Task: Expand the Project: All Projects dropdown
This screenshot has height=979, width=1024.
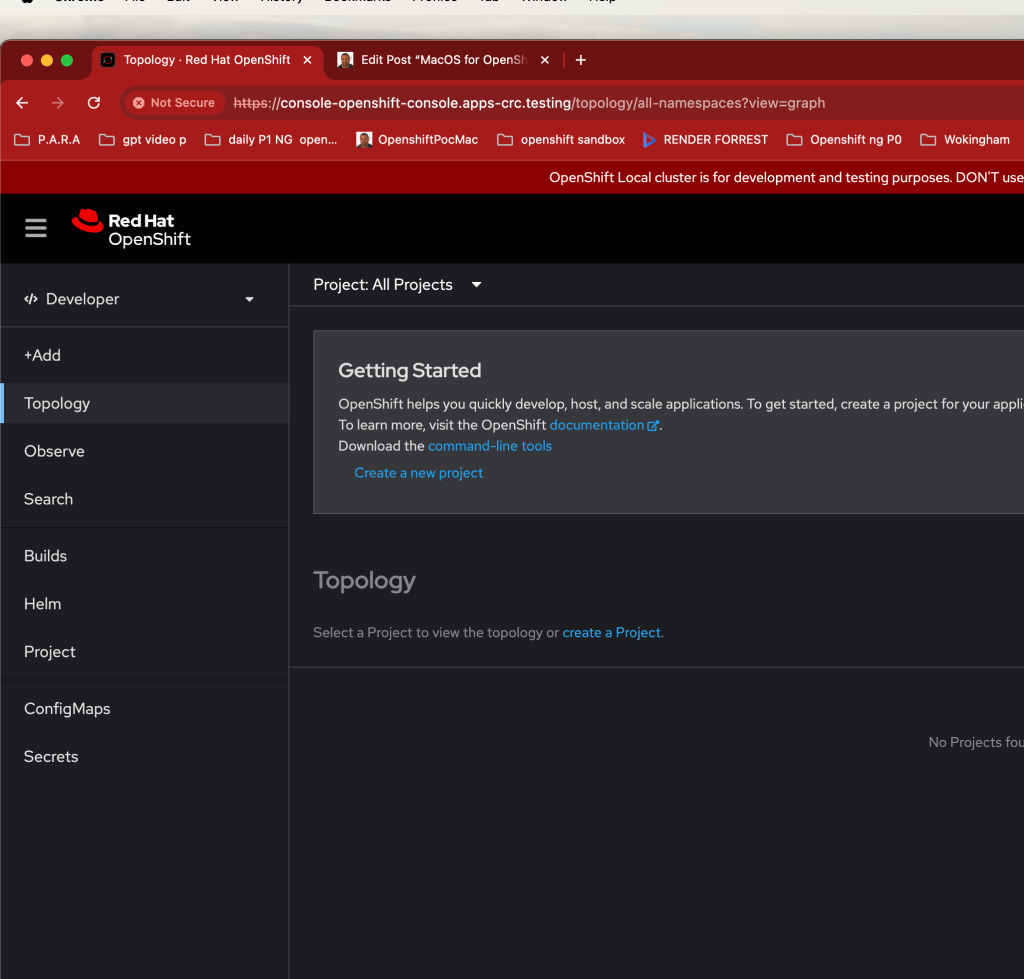Action: tap(397, 285)
